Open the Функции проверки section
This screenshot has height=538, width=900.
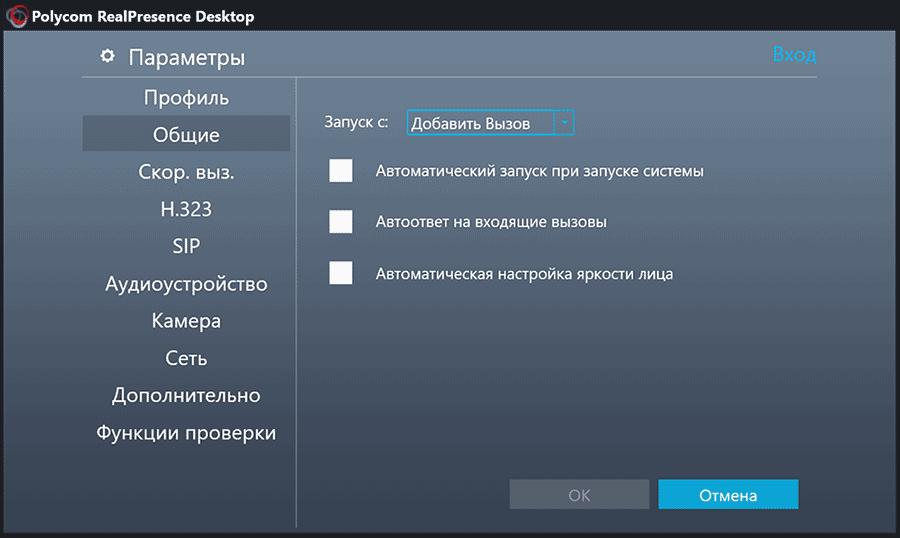pyautogui.click(x=186, y=432)
